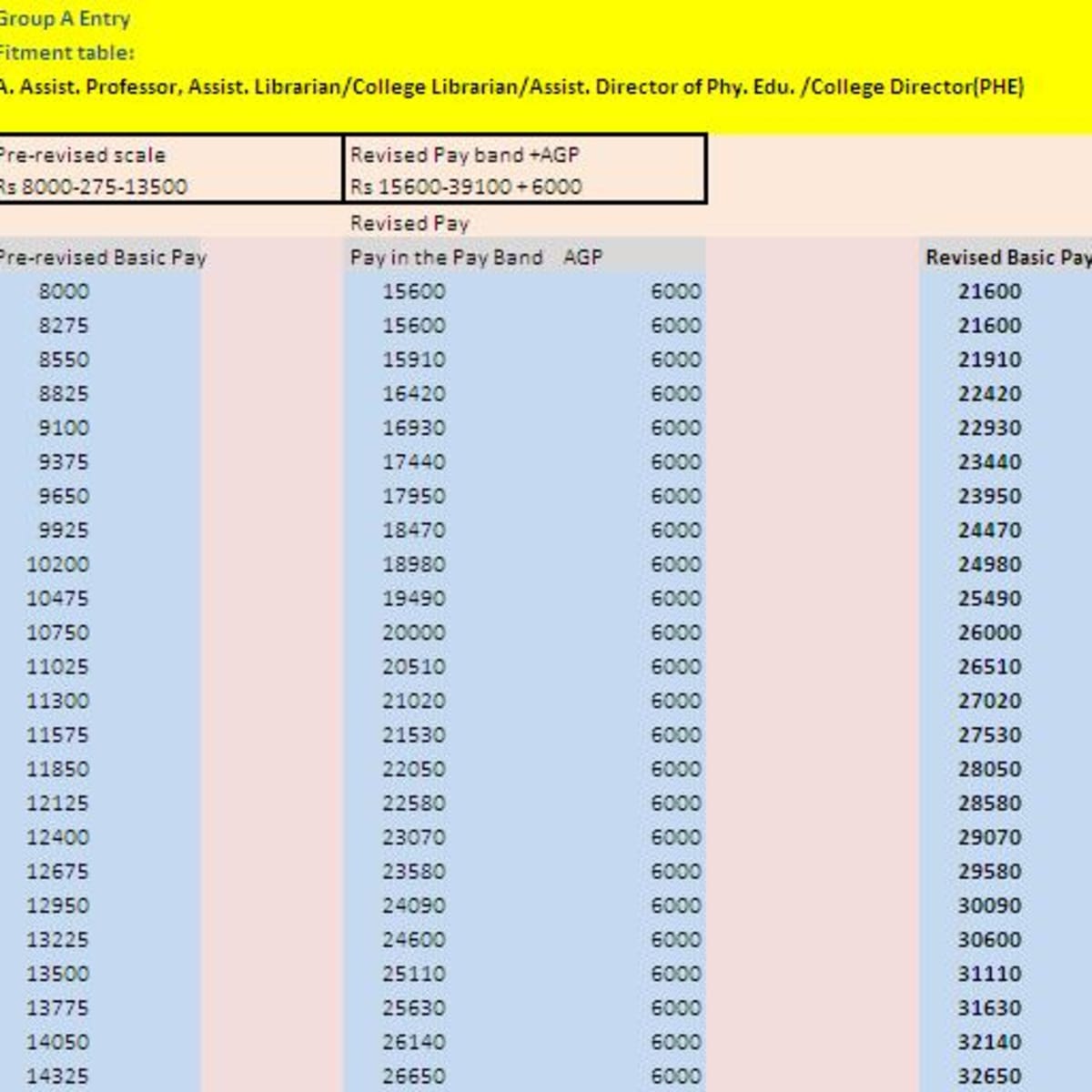Screen dimensions: 1092x1092
Task: Select the revised basic pay cell 26000
Action: click(x=989, y=632)
